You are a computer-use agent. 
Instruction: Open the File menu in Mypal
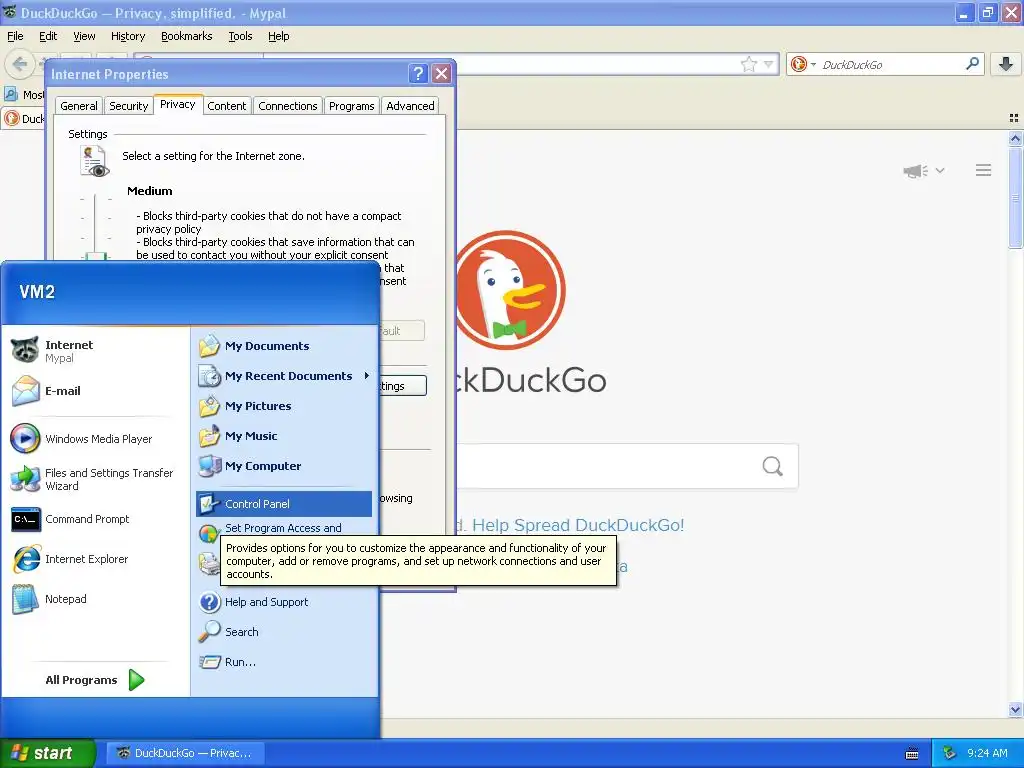(x=15, y=36)
